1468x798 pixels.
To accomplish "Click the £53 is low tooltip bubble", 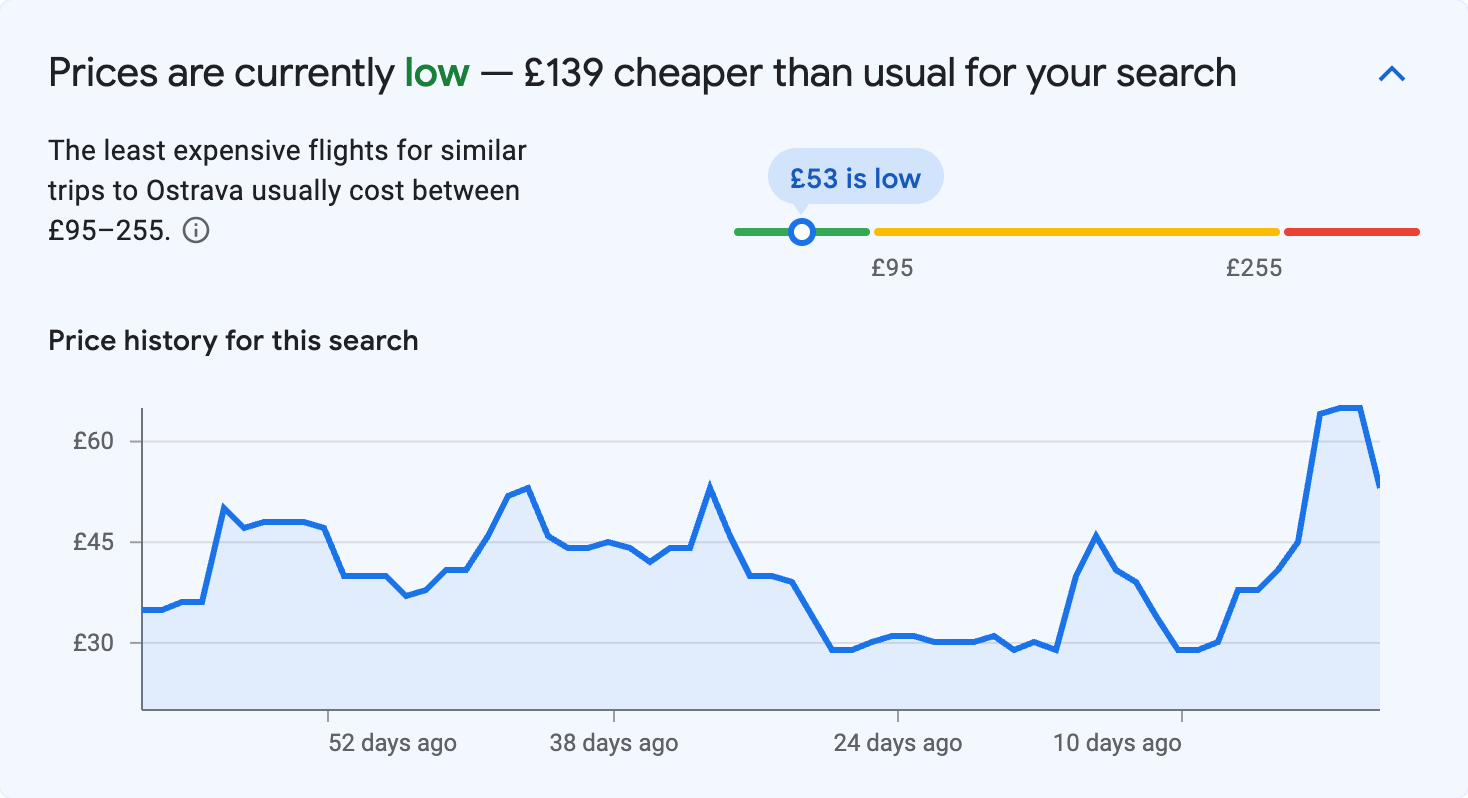I will point(855,177).
